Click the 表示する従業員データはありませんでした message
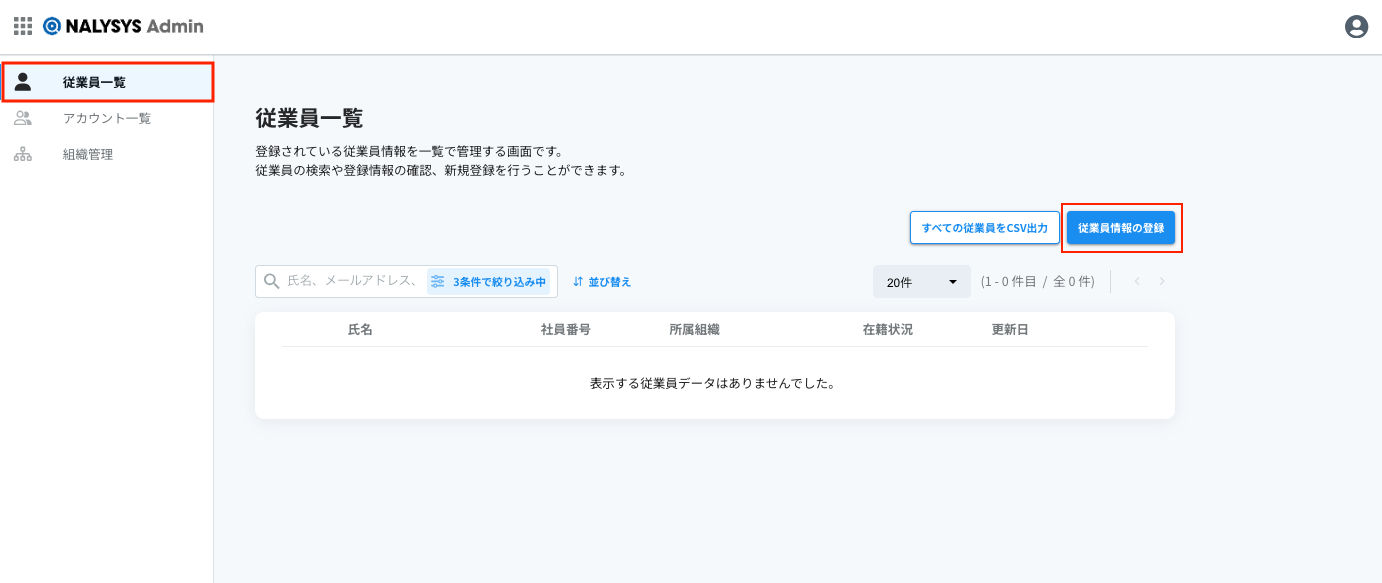1382x583 pixels. click(x=713, y=383)
